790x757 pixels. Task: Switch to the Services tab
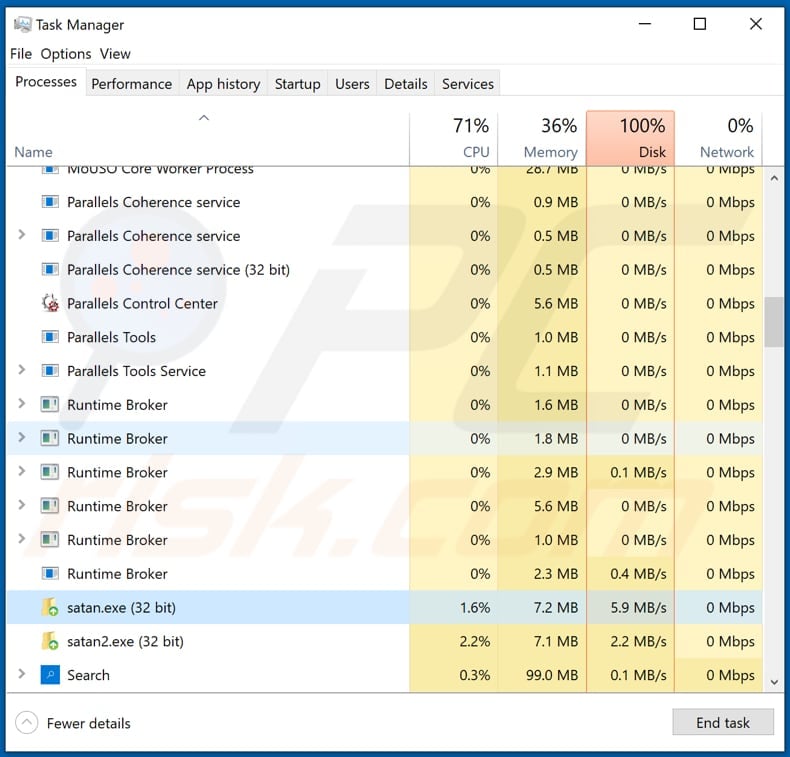(x=468, y=84)
